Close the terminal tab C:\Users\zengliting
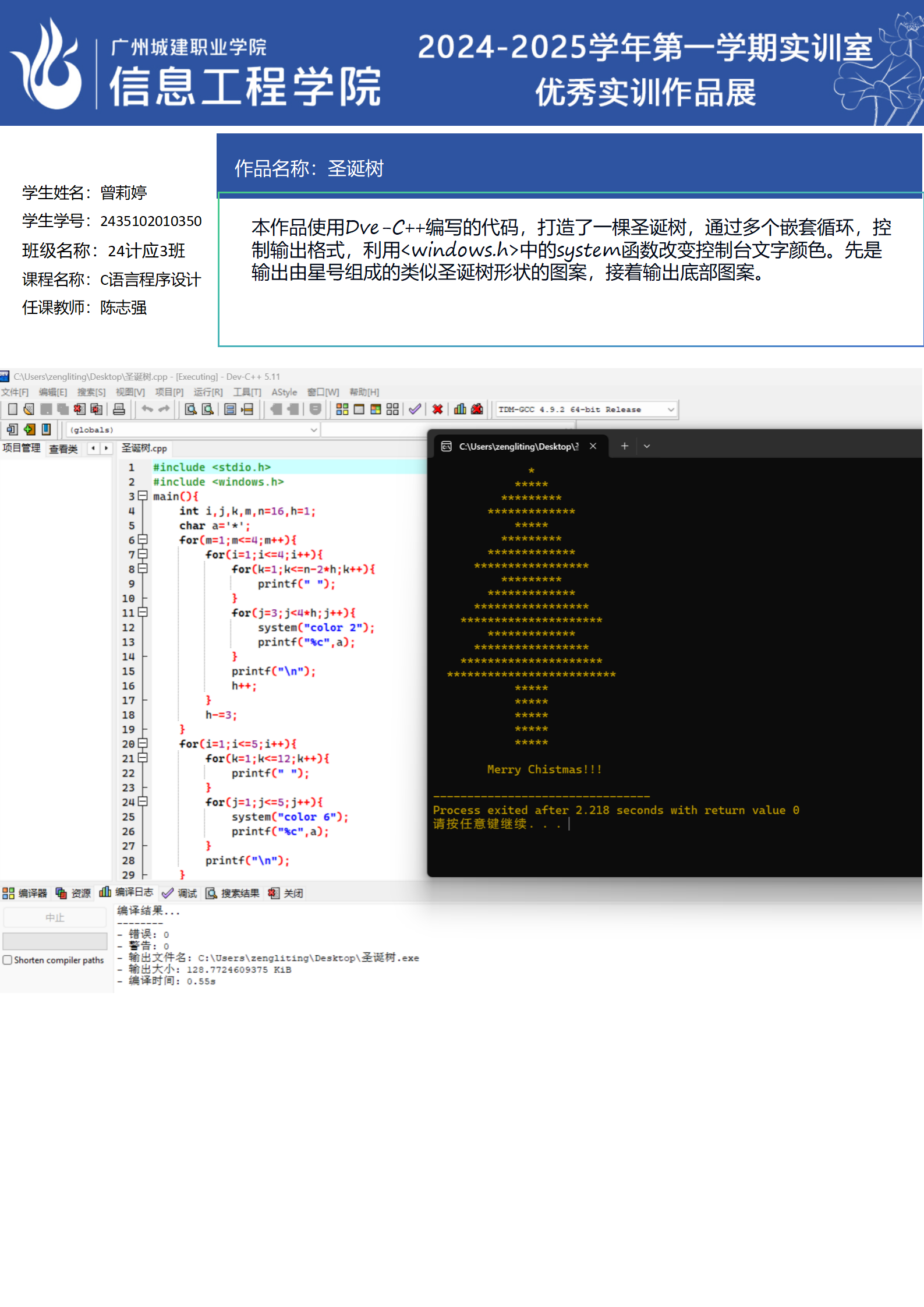 coord(593,446)
